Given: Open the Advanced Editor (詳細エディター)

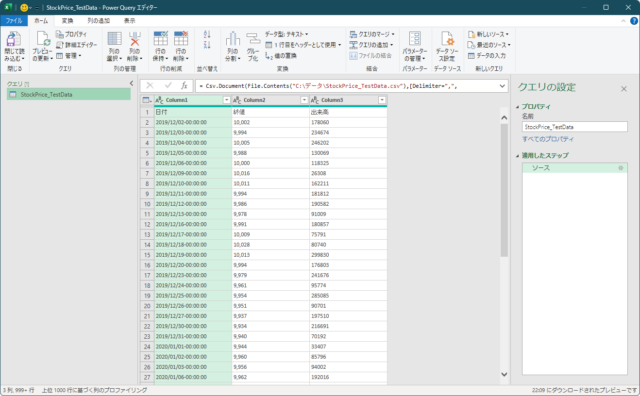Looking at the screenshot, I should [76, 45].
